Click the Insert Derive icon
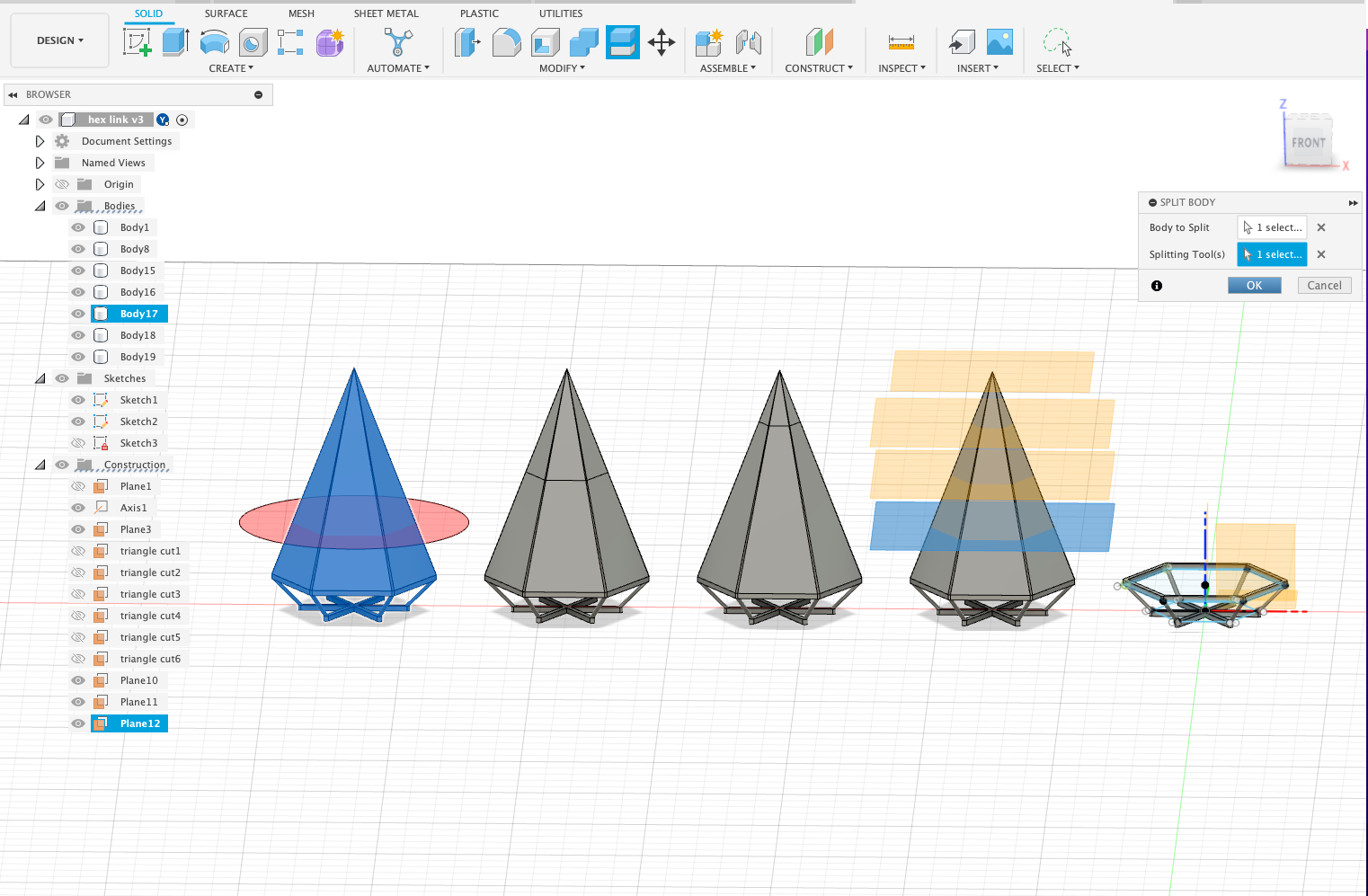This screenshot has height=896, width=1368. click(962, 42)
